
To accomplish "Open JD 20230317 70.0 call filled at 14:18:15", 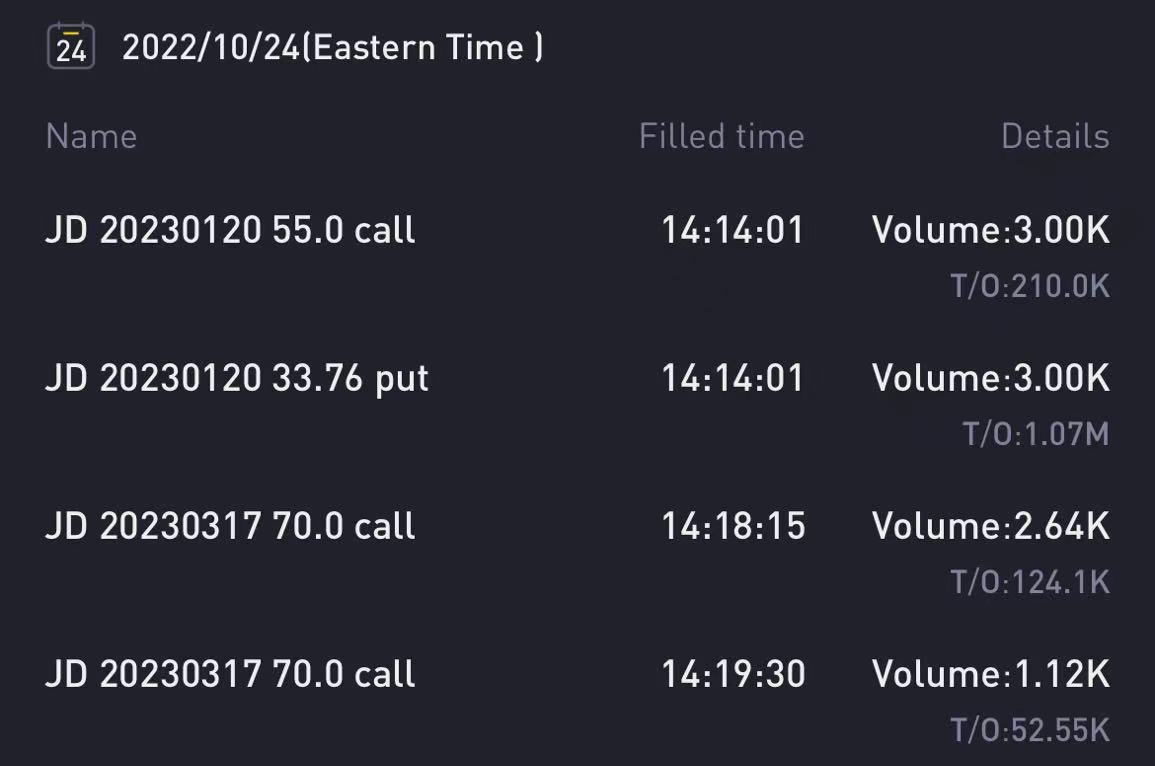I will point(231,527).
